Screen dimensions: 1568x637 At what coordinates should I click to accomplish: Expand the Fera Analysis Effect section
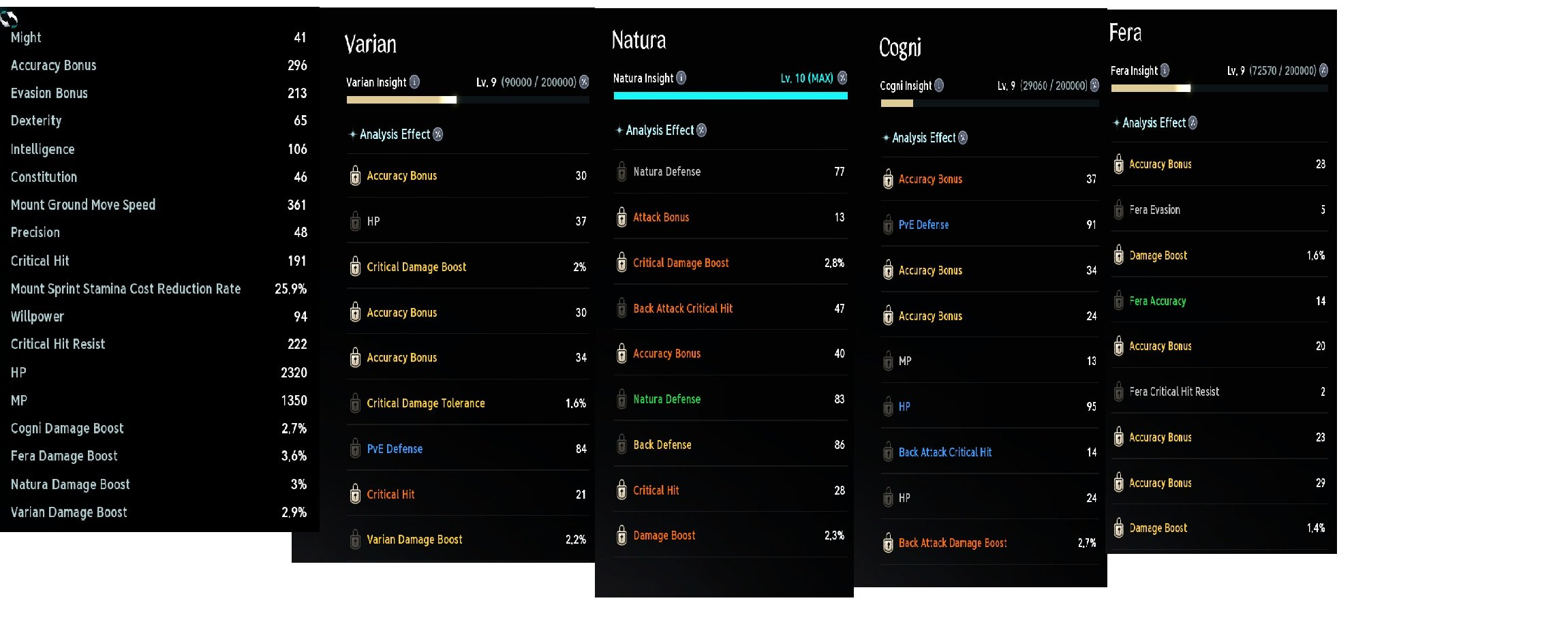[x=1154, y=123]
